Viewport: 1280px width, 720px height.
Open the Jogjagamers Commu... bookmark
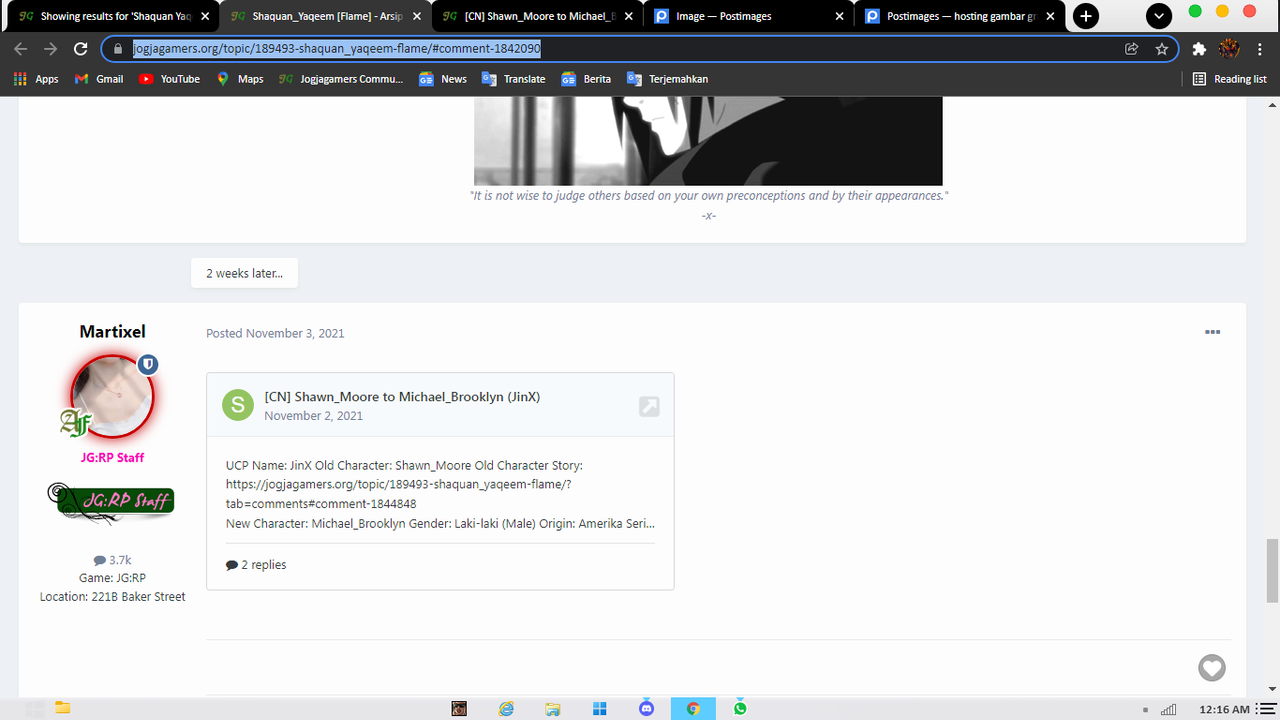tap(341, 79)
